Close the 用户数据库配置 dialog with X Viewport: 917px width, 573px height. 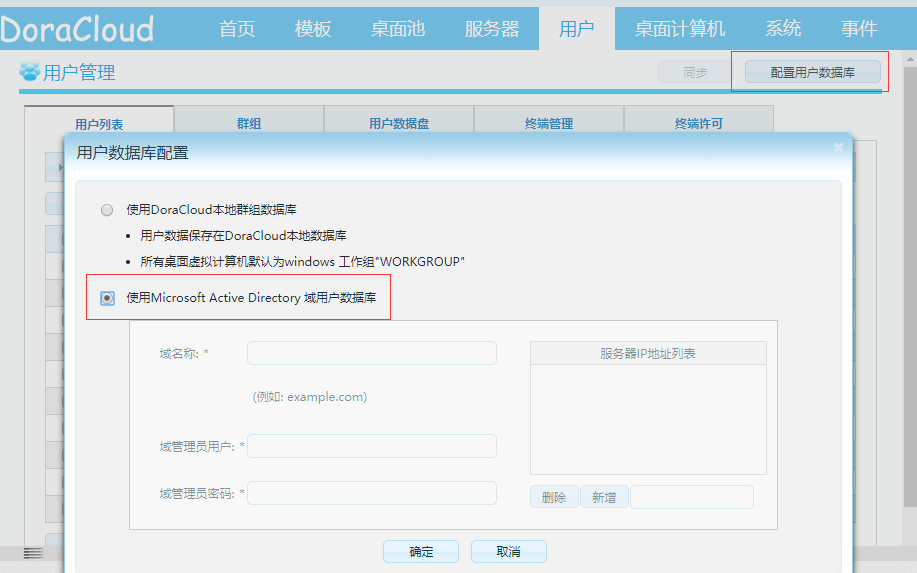[x=838, y=148]
